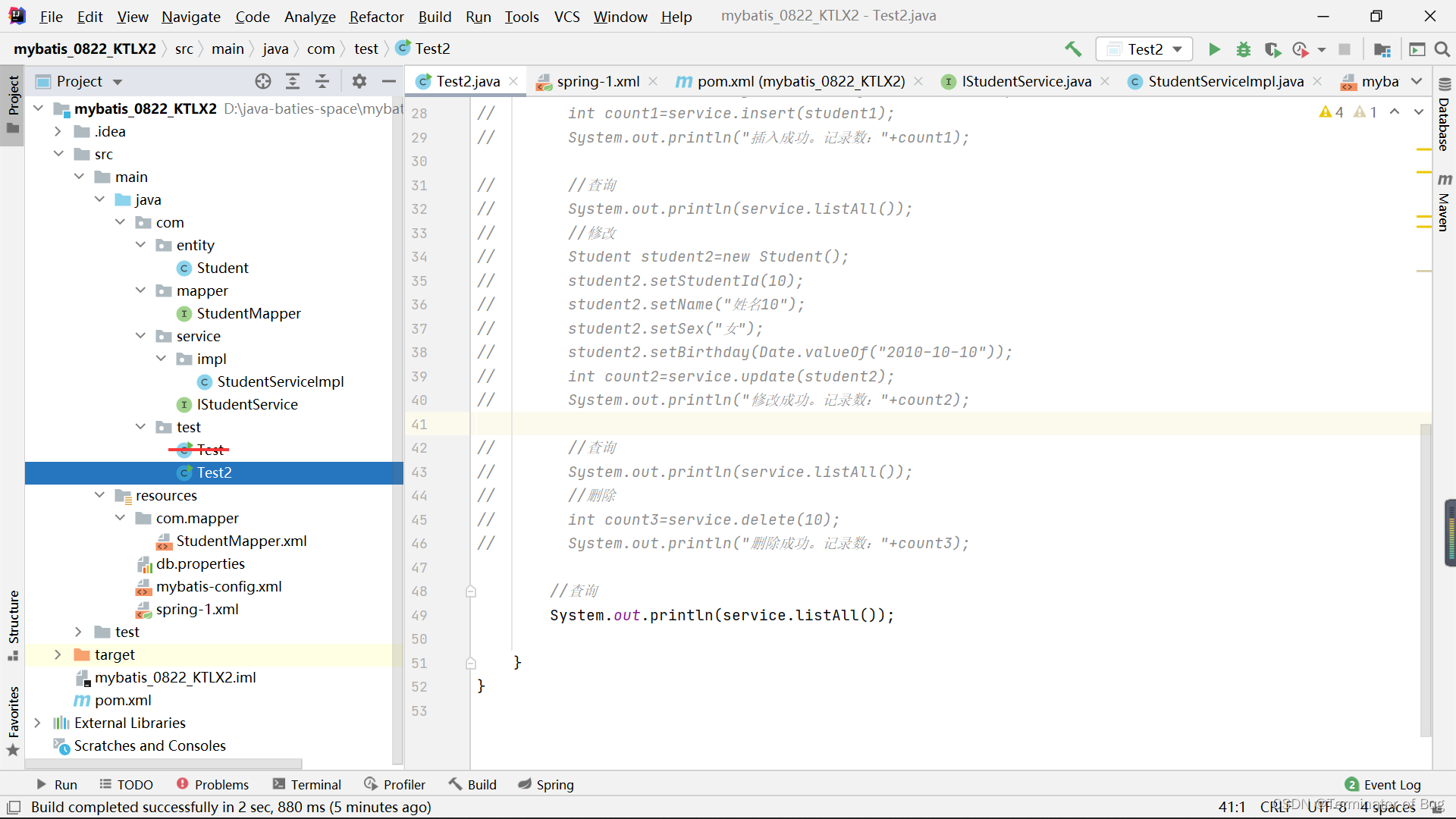Image resolution: width=1456 pixels, height=819 pixels.
Task: Click the stop process square icon
Action: tap(1345, 49)
